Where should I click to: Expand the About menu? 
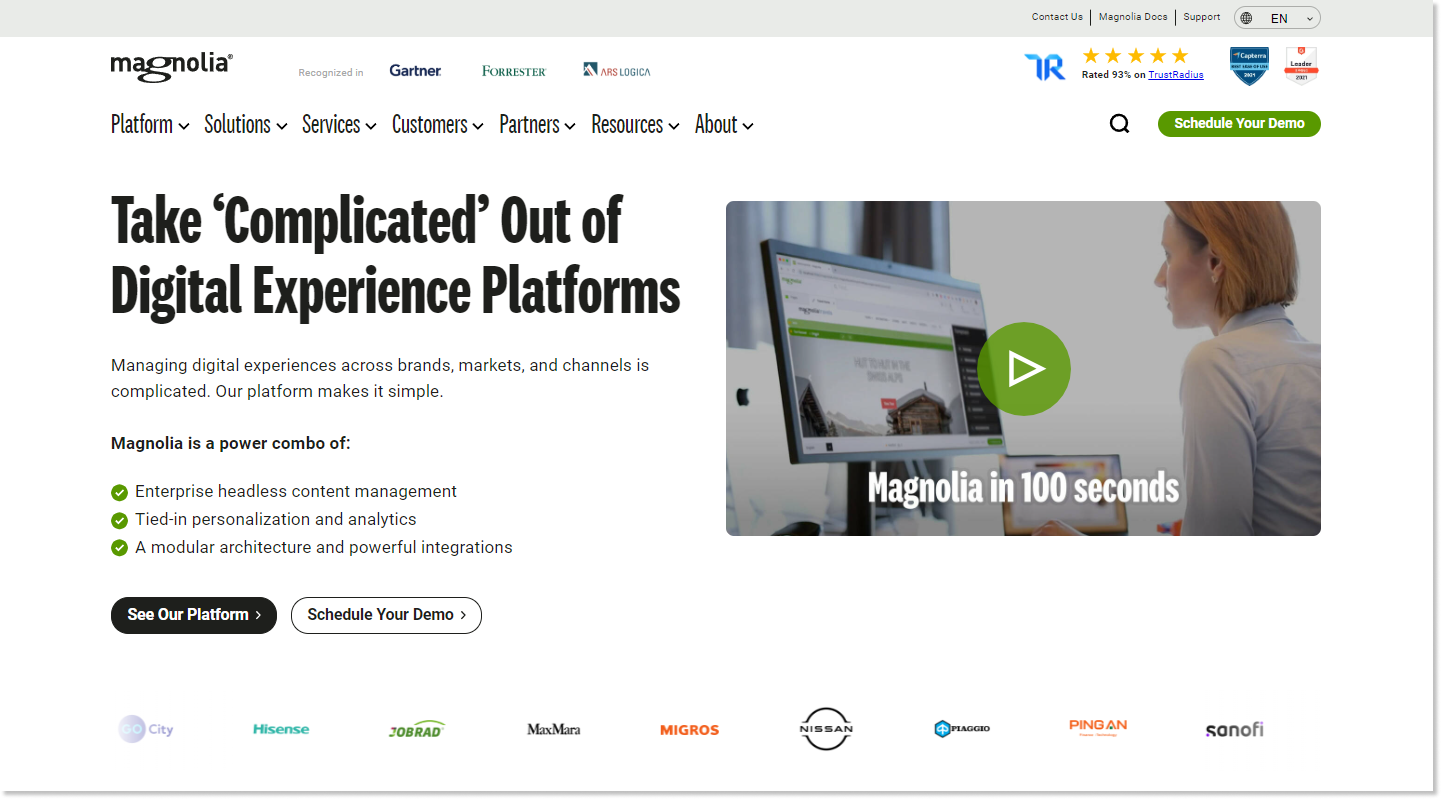point(724,125)
